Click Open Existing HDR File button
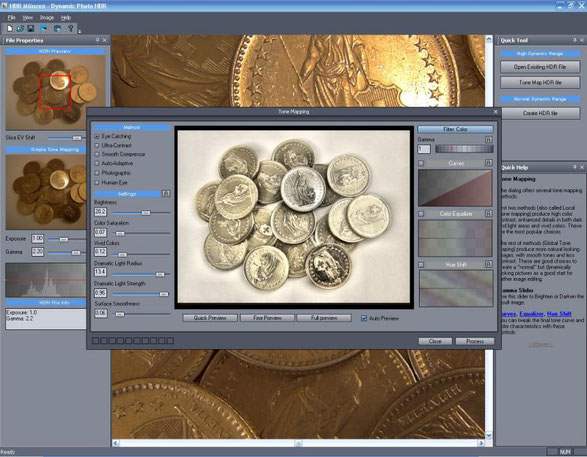Viewport: 587px width, 457px height. tap(540, 67)
